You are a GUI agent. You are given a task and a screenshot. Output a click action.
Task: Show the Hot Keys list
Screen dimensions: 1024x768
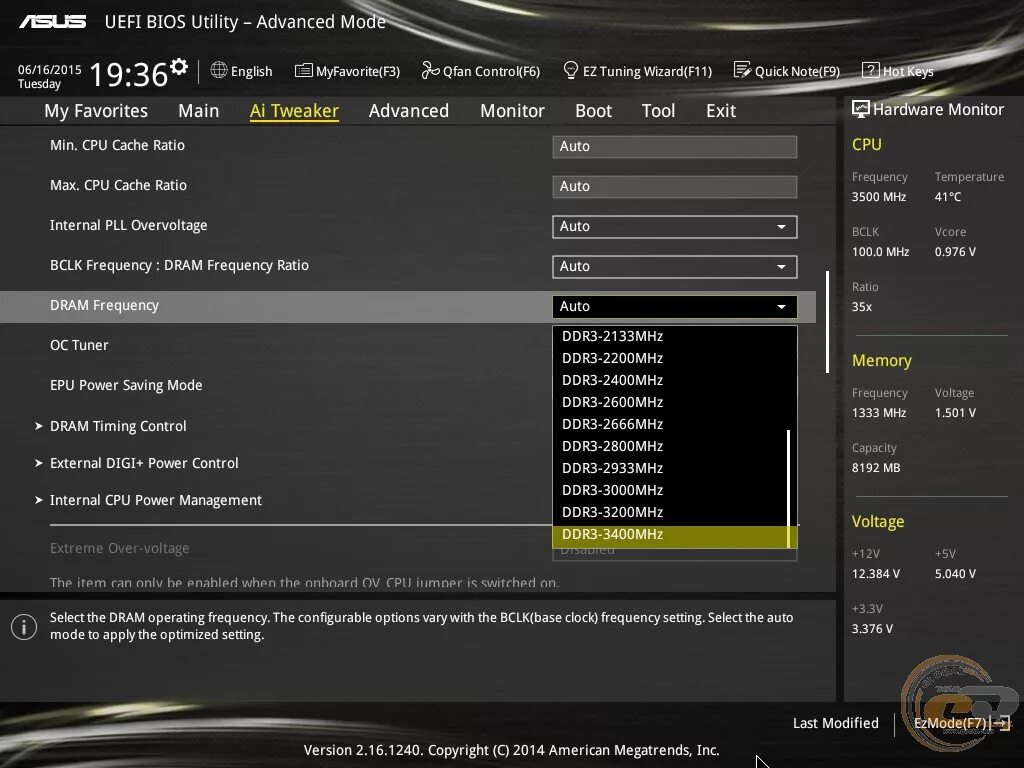coord(898,71)
